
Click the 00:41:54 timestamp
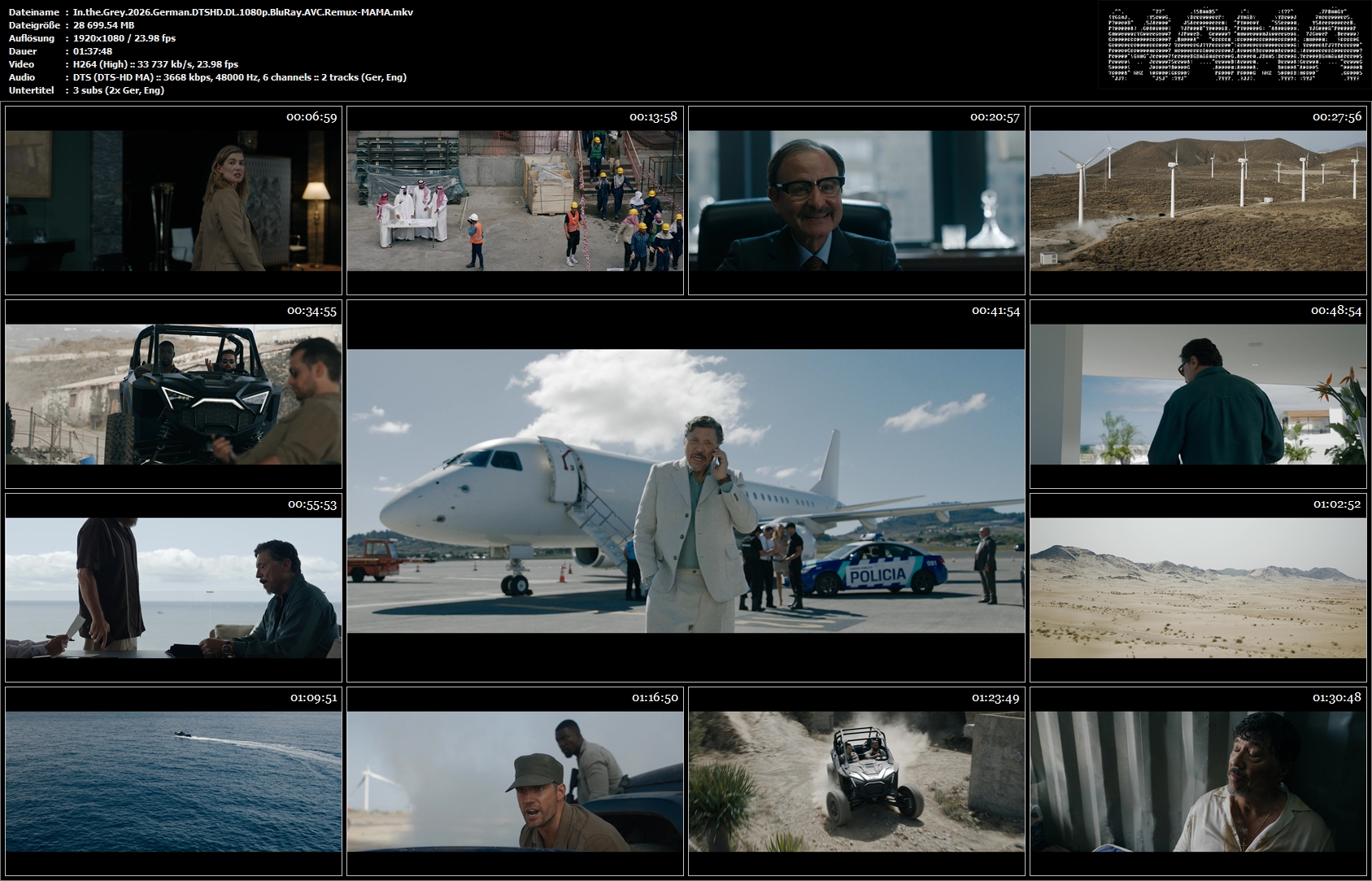coord(995,311)
